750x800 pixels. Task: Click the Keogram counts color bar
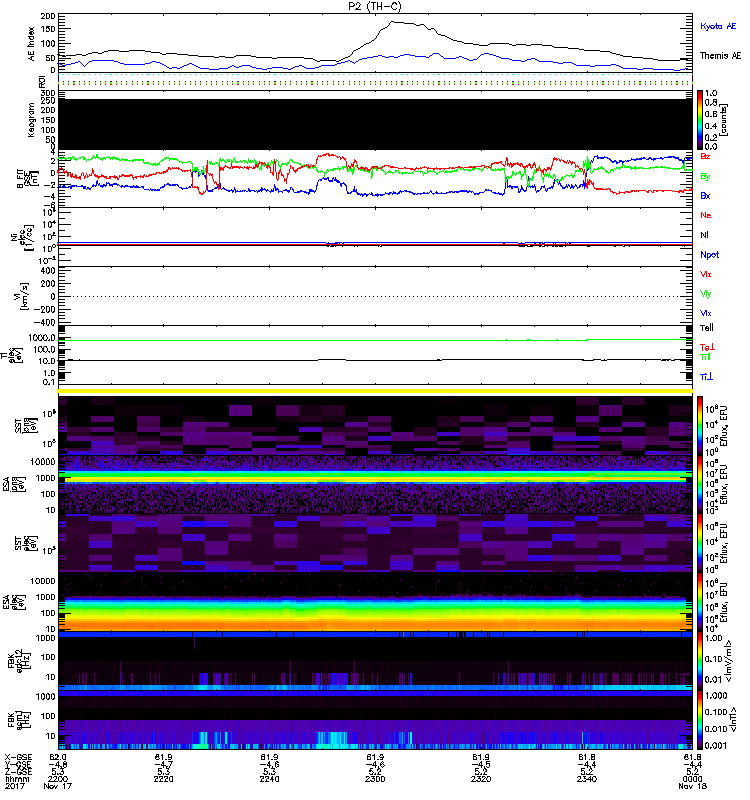[700, 120]
